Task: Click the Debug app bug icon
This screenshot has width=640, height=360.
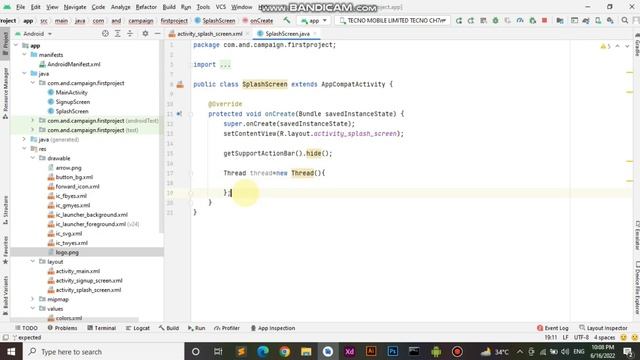Action: (x=495, y=20)
